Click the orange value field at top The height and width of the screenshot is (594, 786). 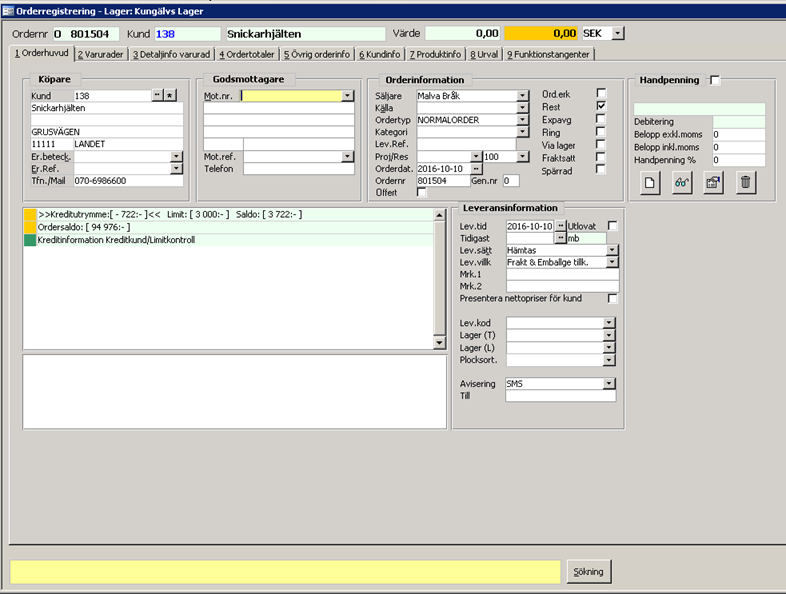pos(541,33)
